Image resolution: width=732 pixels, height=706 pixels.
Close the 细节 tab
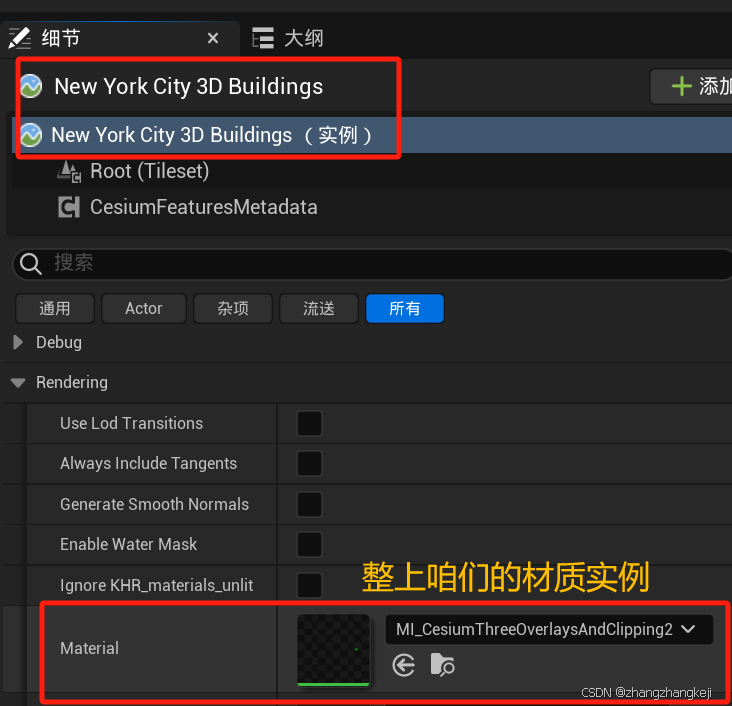[213, 38]
